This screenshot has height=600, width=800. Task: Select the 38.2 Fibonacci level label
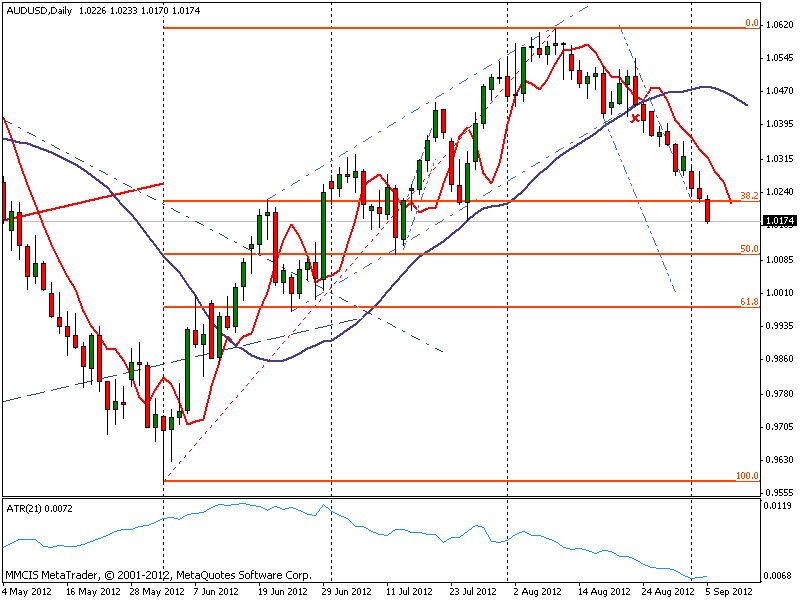749,195
